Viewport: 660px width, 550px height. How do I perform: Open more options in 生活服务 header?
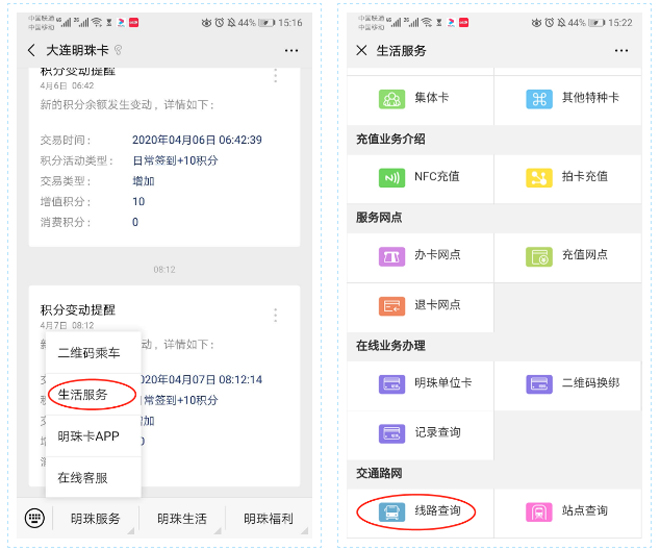point(621,50)
